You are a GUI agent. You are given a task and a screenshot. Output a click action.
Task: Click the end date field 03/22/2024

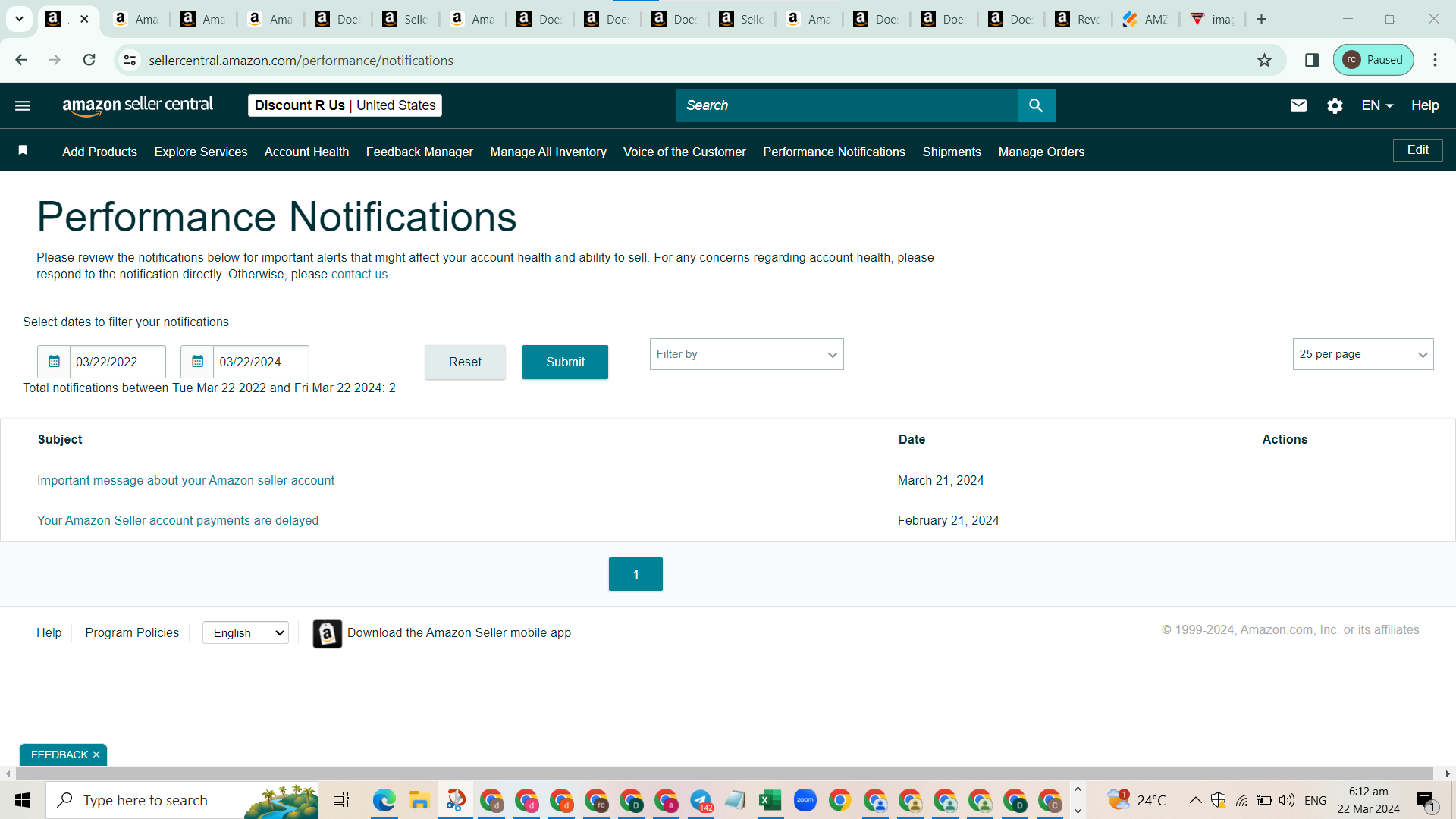pos(261,362)
